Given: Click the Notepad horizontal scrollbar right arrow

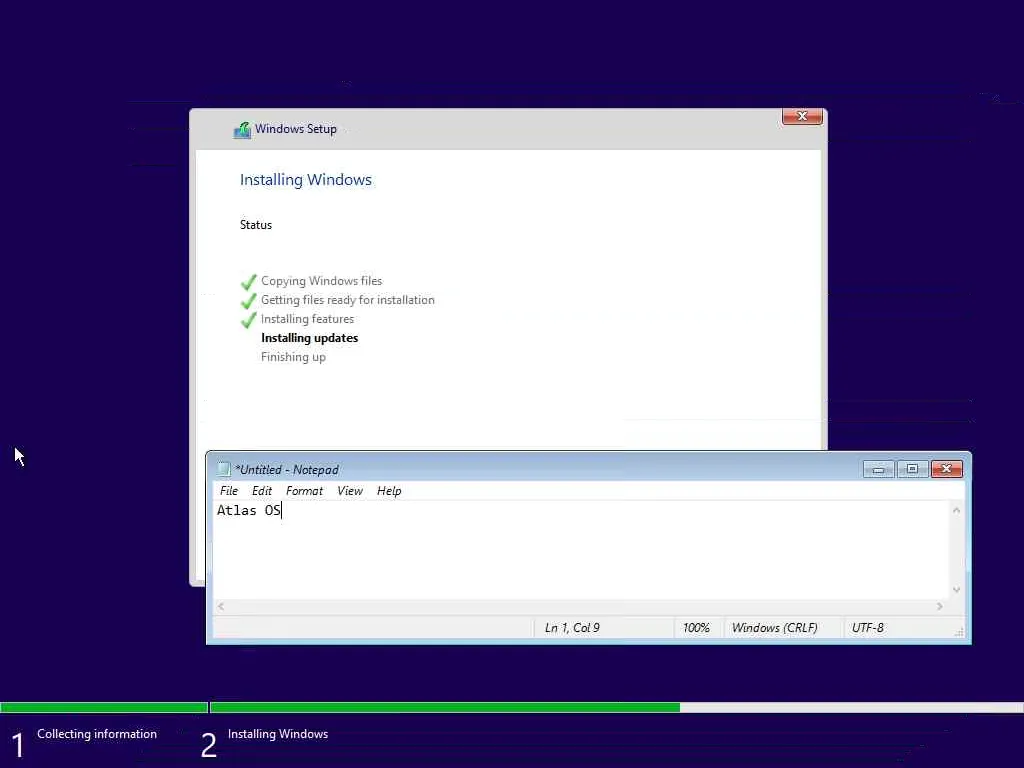Looking at the screenshot, I should (x=940, y=606).
